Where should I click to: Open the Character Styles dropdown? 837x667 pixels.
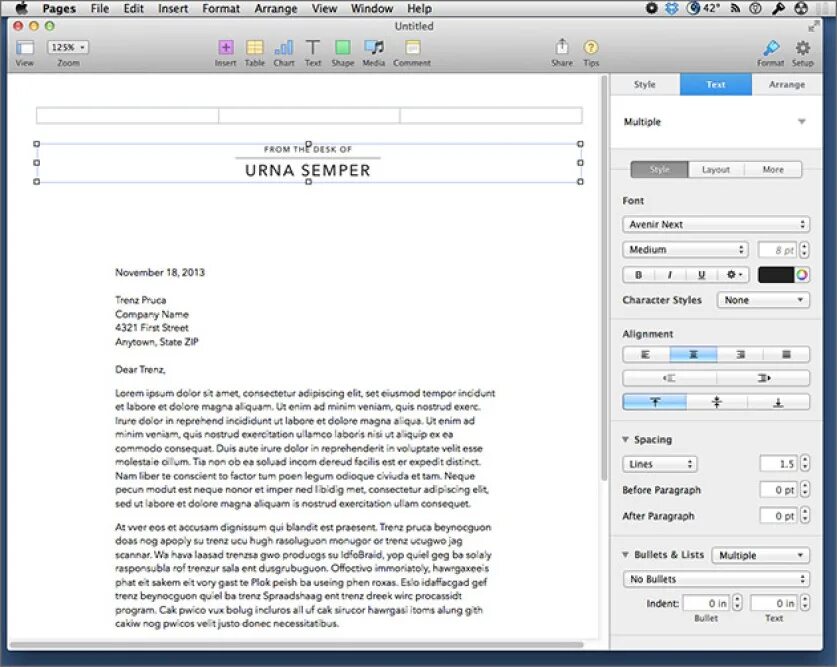click(763, 300)
